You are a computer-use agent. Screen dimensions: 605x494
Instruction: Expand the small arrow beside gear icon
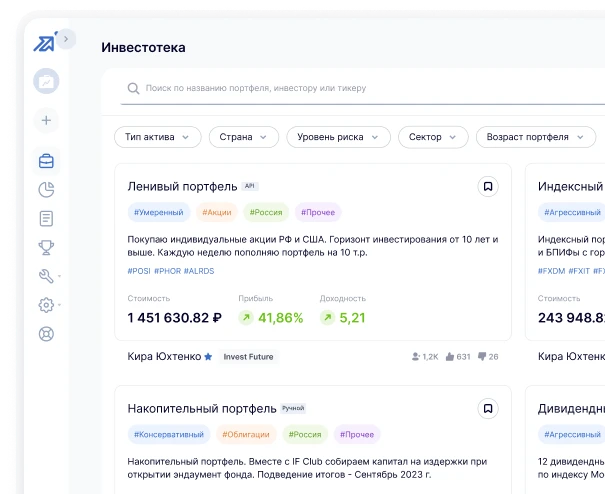pyautogui.click(x=59, y=305)
